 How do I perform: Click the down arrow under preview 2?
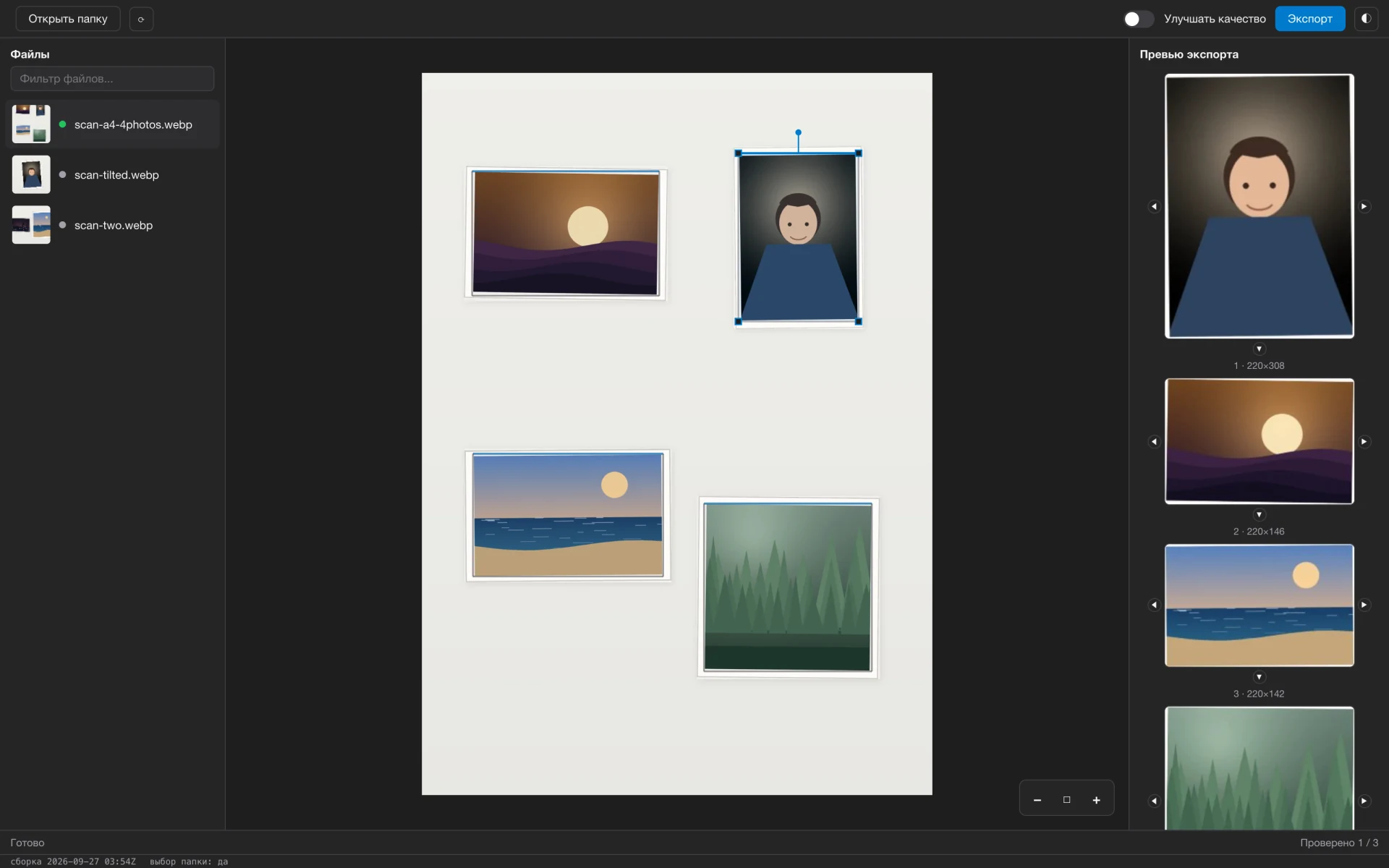1260,515
